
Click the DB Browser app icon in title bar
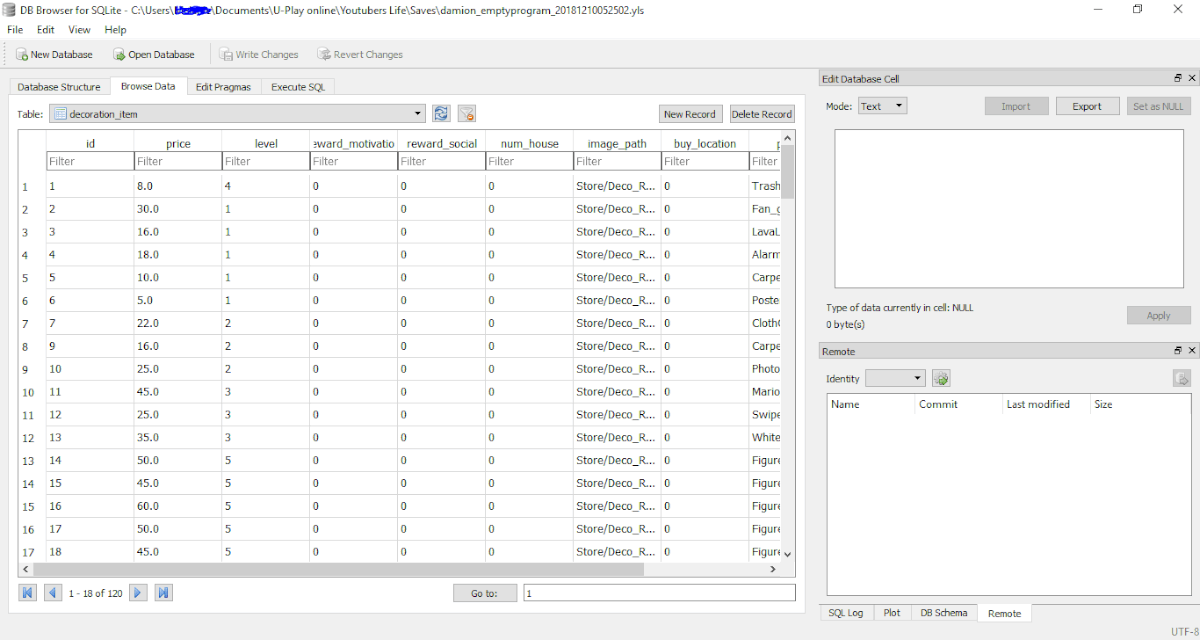click(10, 9)
